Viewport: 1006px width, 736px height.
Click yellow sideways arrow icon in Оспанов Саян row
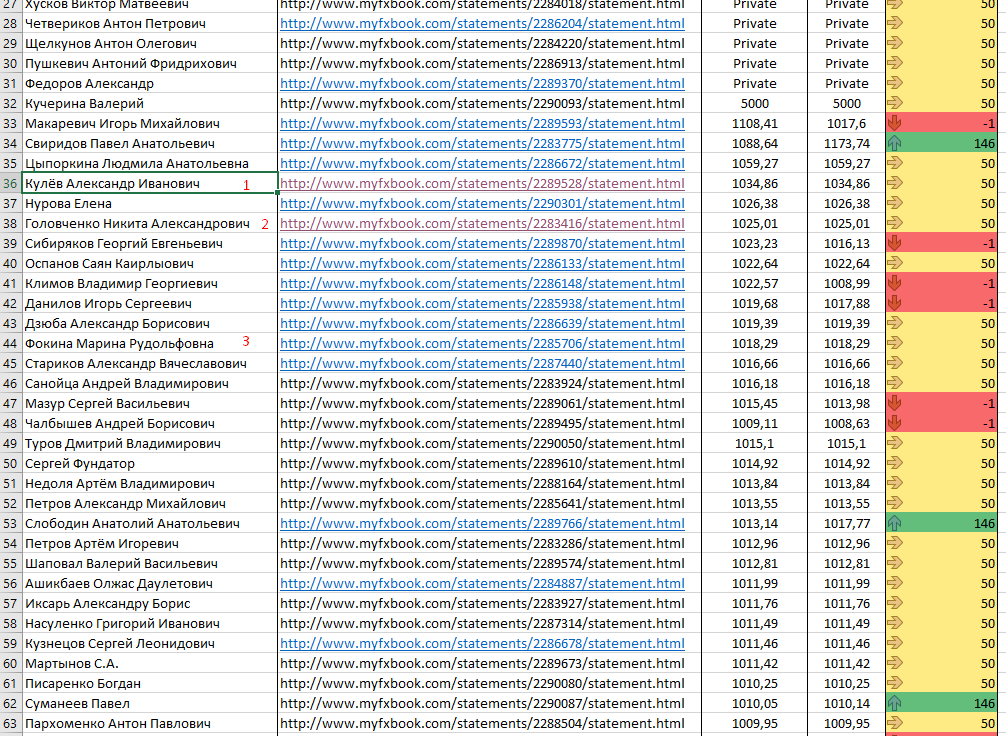894,263
